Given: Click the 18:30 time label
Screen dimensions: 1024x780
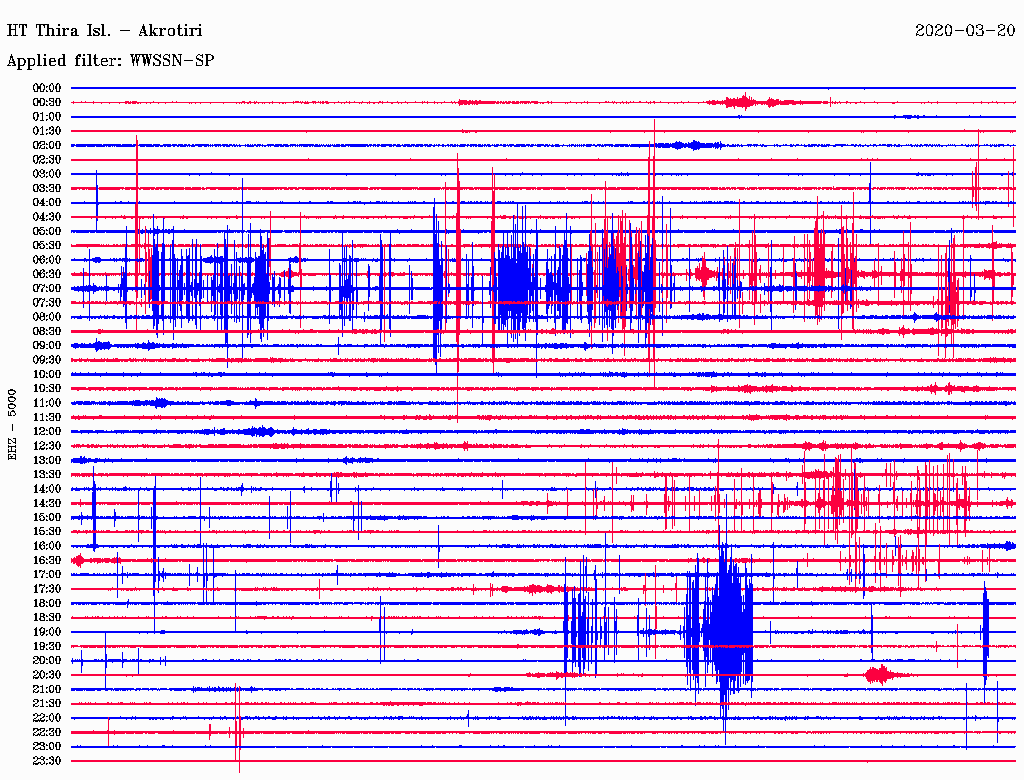Looking at the screenshot, I should pos(47,618).
